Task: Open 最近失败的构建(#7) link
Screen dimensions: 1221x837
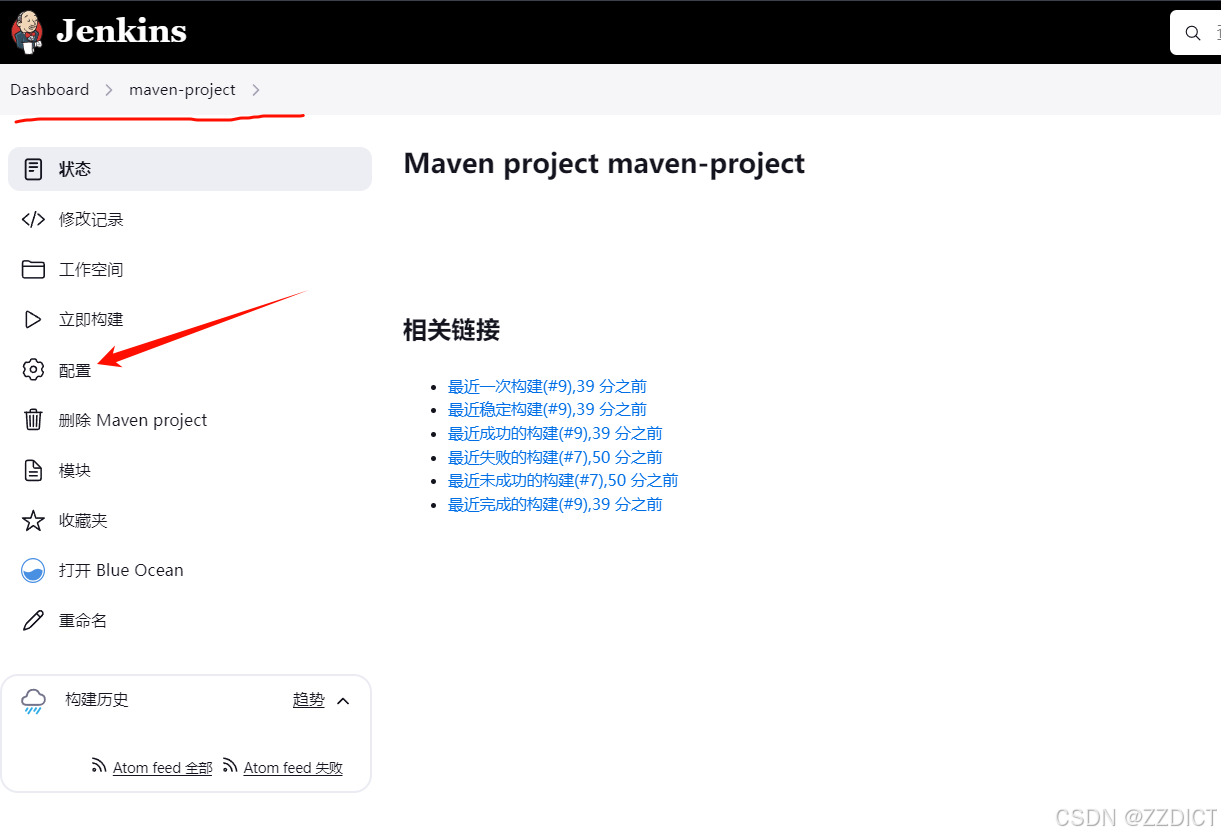Action: coord(555,457)
